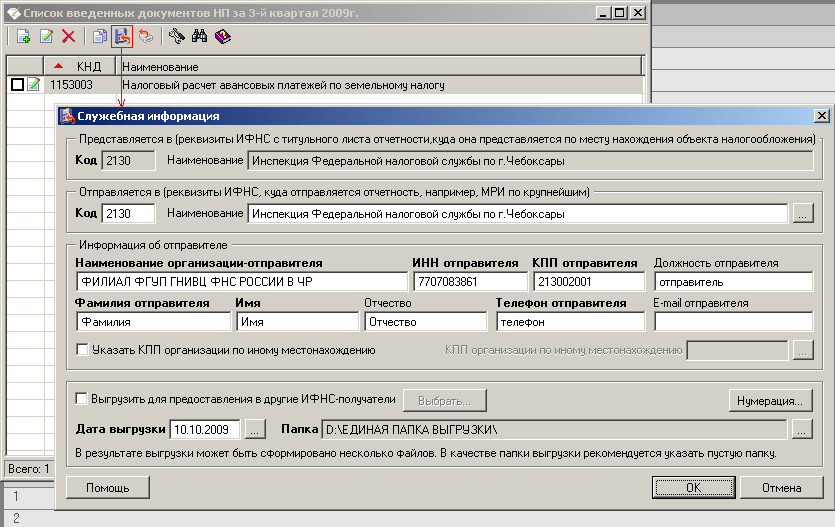Check export to other IFNS recipients option
Image resolution: width=835 pixels, height=527 pixels.
point(81,398)
